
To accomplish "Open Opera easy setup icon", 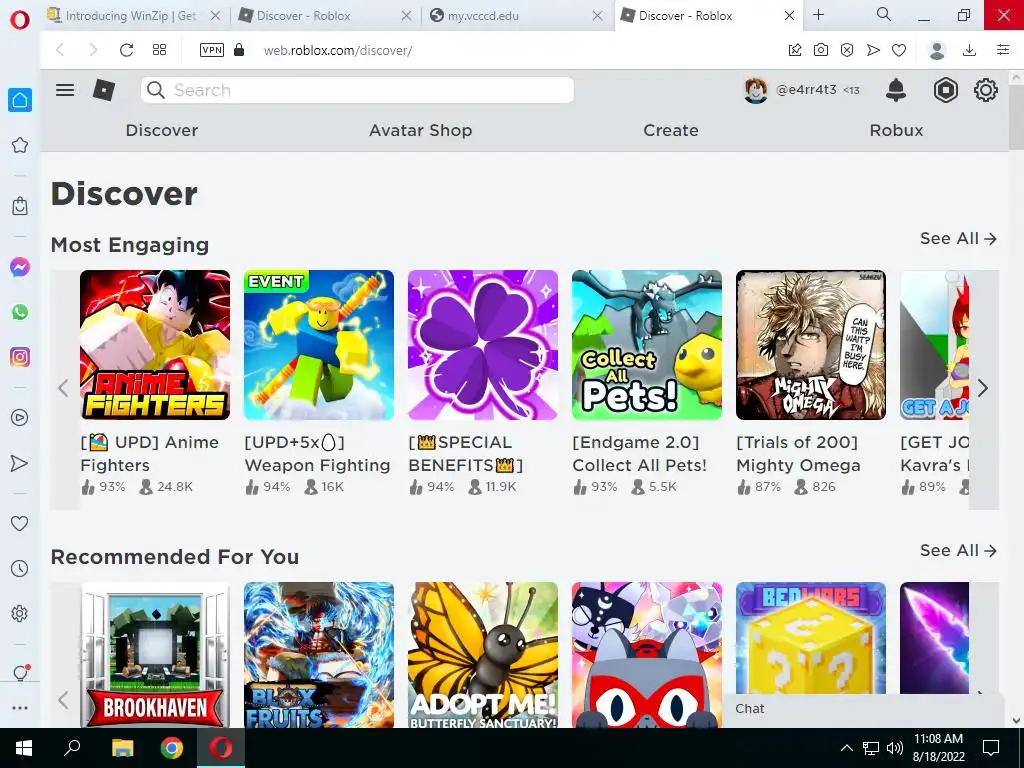I will click(x=1003, y=50).
